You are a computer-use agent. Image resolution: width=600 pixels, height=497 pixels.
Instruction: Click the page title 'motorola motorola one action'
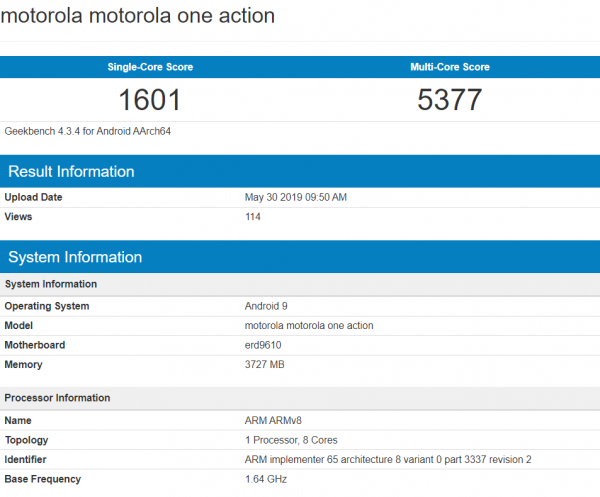138,16
